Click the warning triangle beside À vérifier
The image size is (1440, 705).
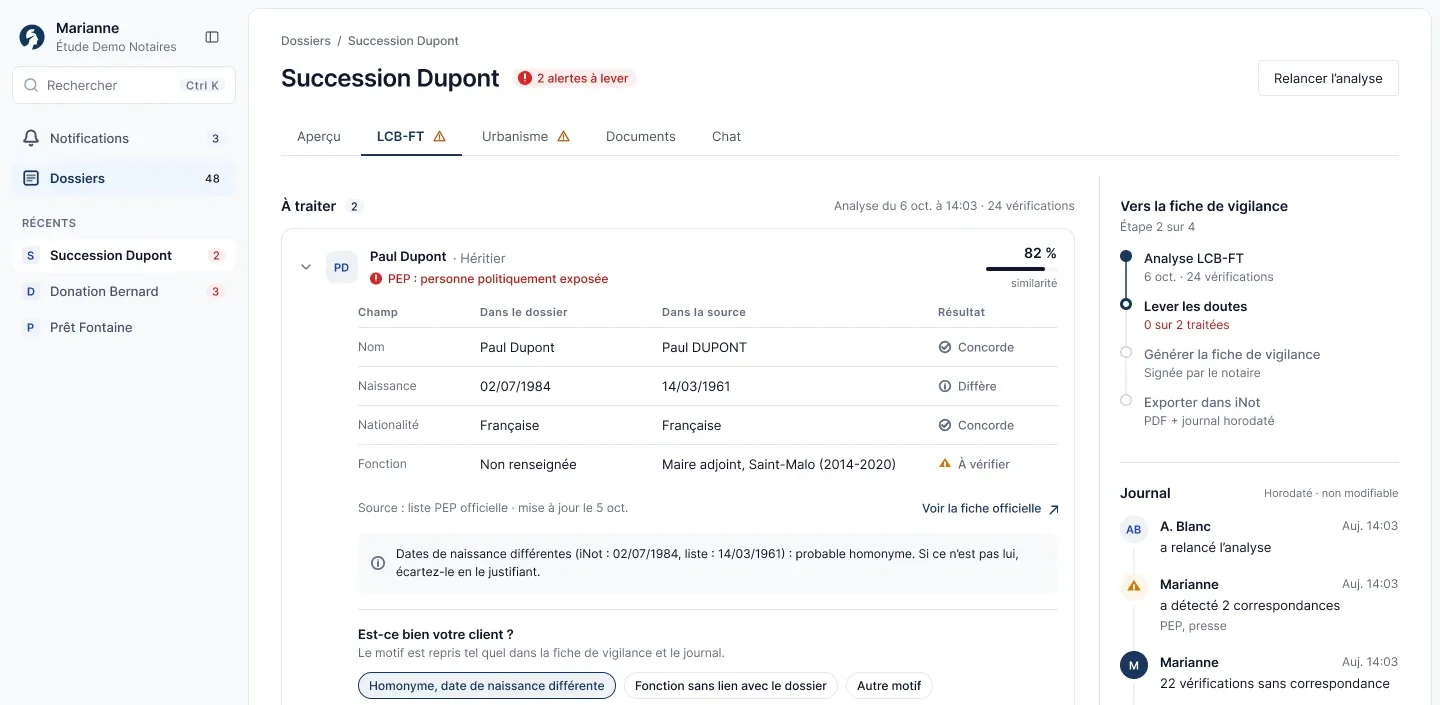click(945, 464)
